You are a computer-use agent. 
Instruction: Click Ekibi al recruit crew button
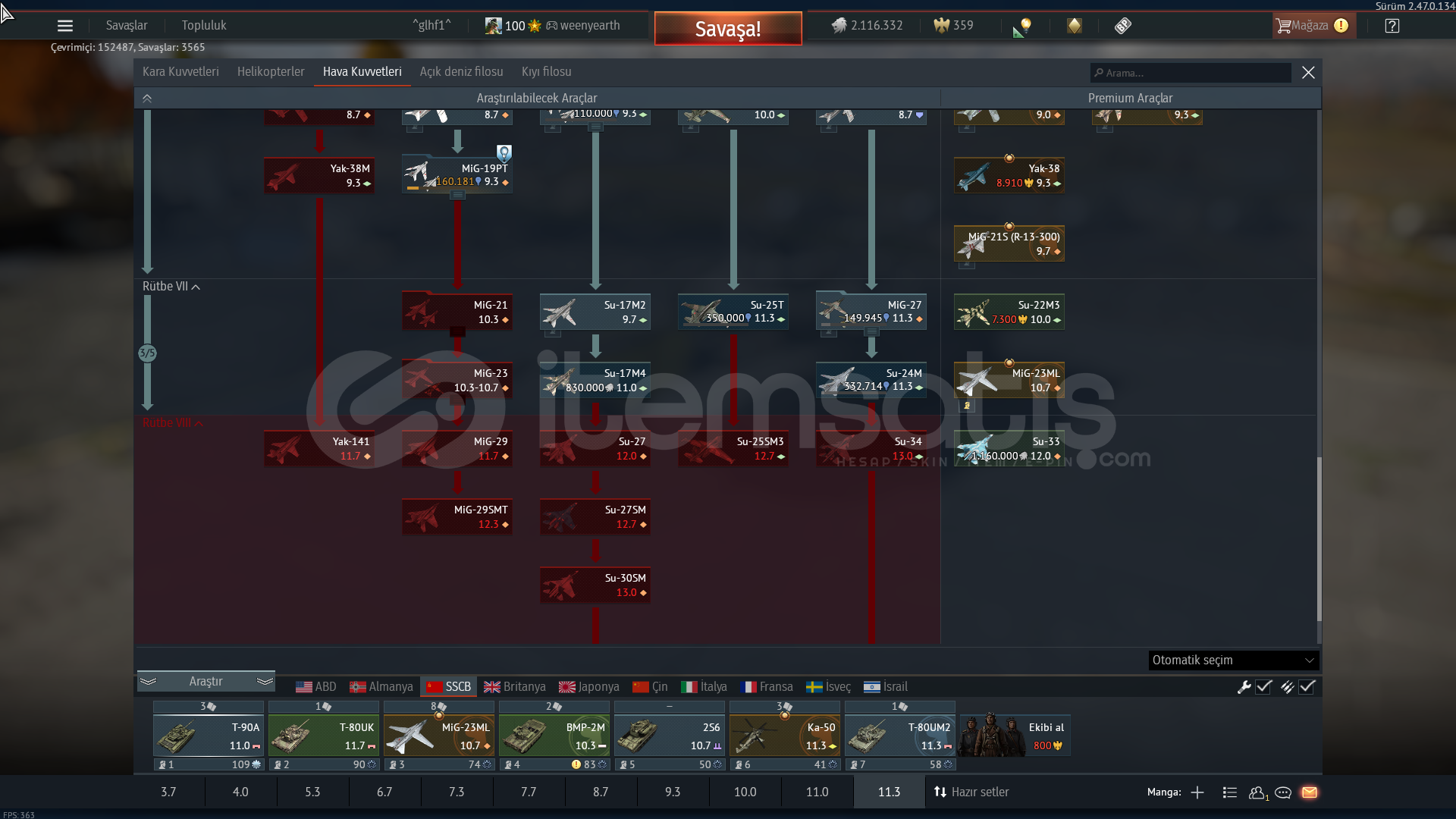(1015, 736)
